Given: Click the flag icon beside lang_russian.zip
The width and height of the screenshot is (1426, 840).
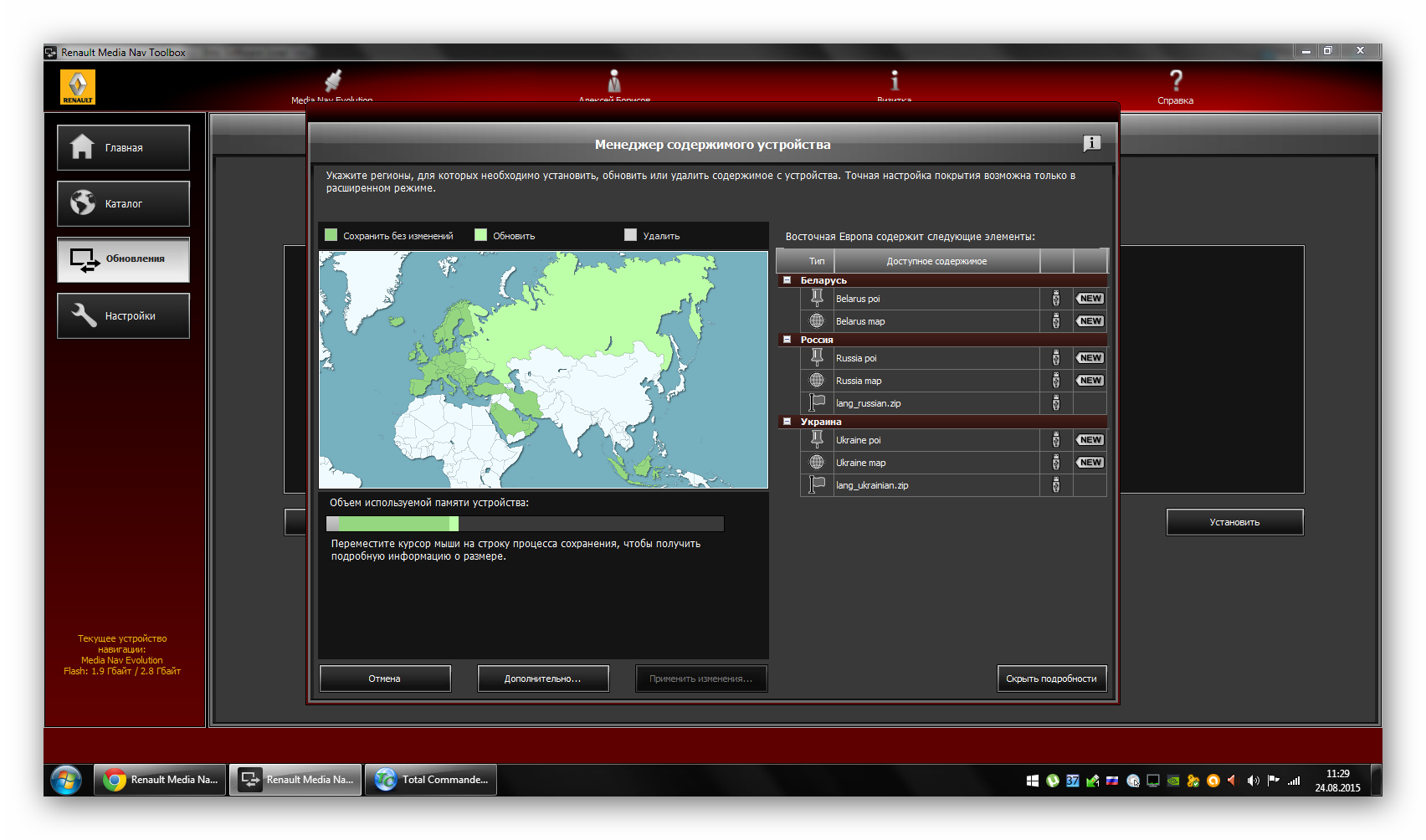Looking at the screenshot, I should point(817,403).
